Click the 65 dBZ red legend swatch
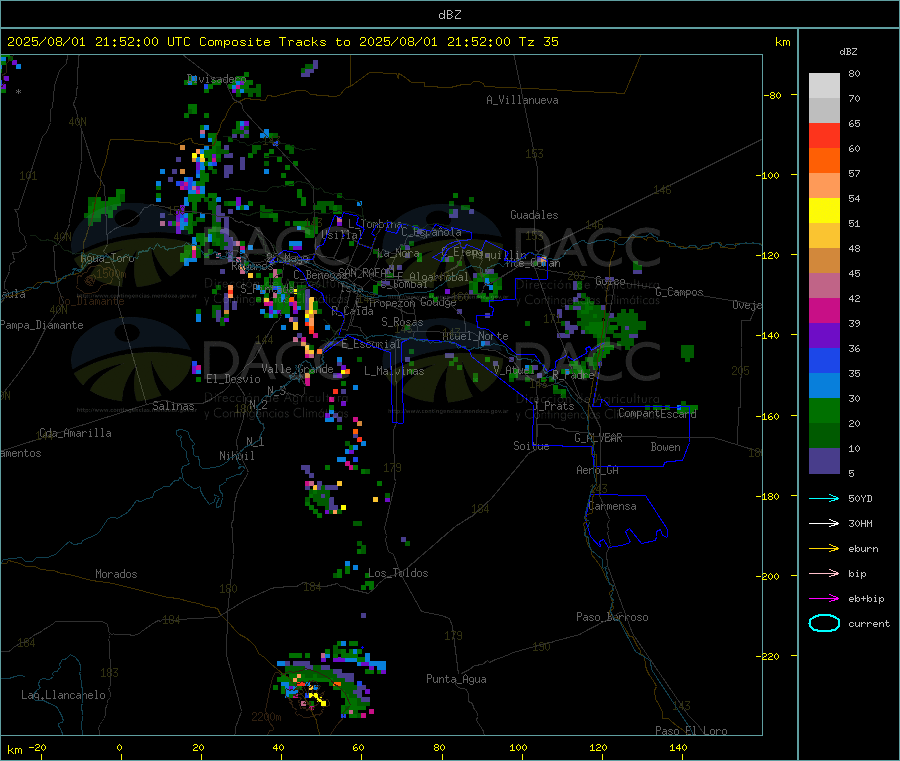 click(x=824, y=135)
